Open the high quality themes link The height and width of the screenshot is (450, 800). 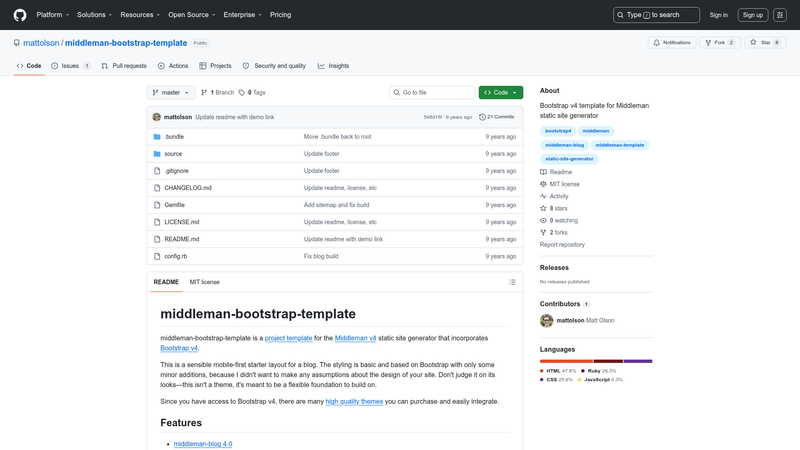click(x=354, y=402)
